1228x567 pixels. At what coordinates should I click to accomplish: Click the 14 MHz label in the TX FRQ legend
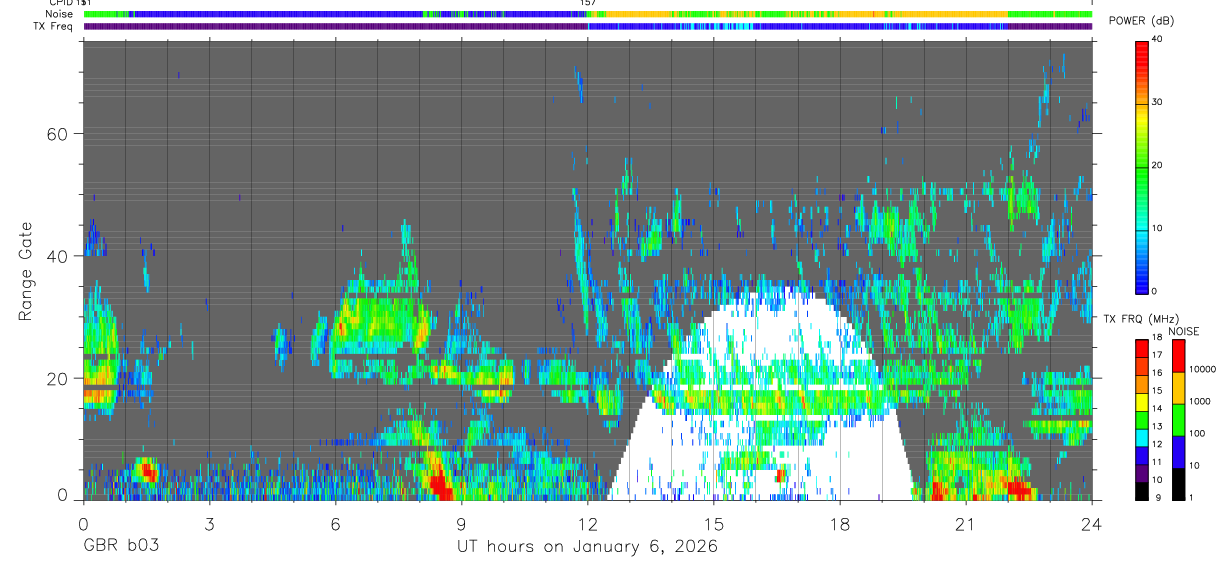1157,409
